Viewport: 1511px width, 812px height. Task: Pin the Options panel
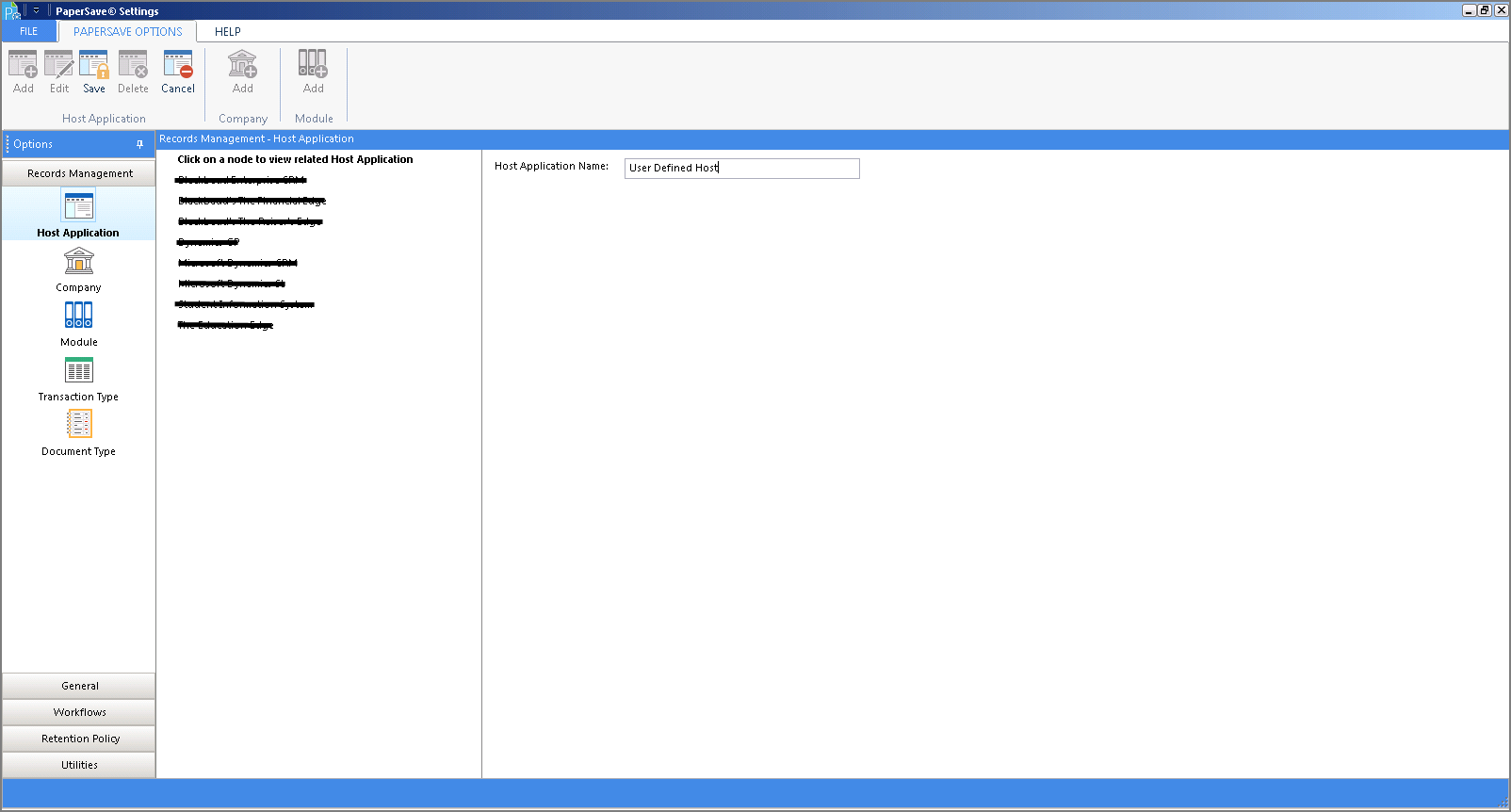pyautogui.click(x=139, y=144)
